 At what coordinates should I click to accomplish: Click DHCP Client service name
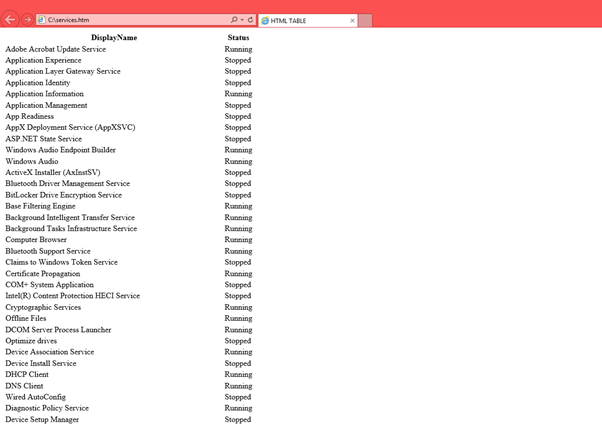(27, 375)
